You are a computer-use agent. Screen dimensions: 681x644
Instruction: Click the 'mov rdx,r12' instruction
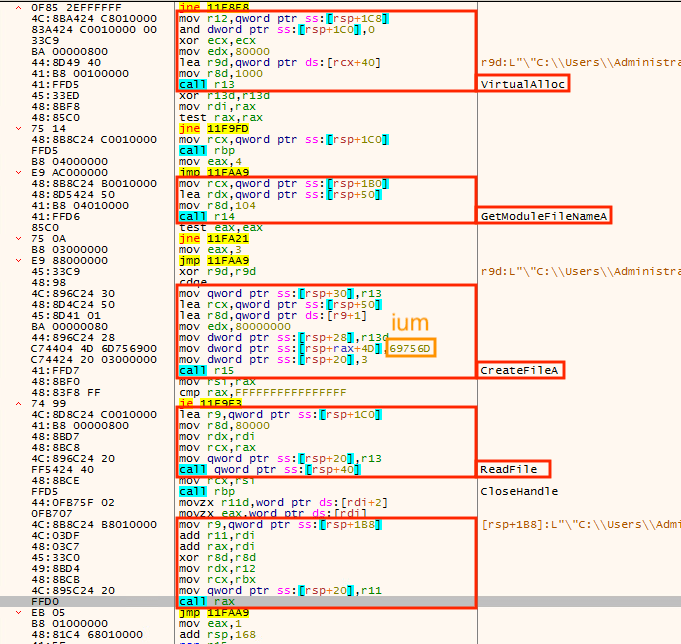coord(217,568)
